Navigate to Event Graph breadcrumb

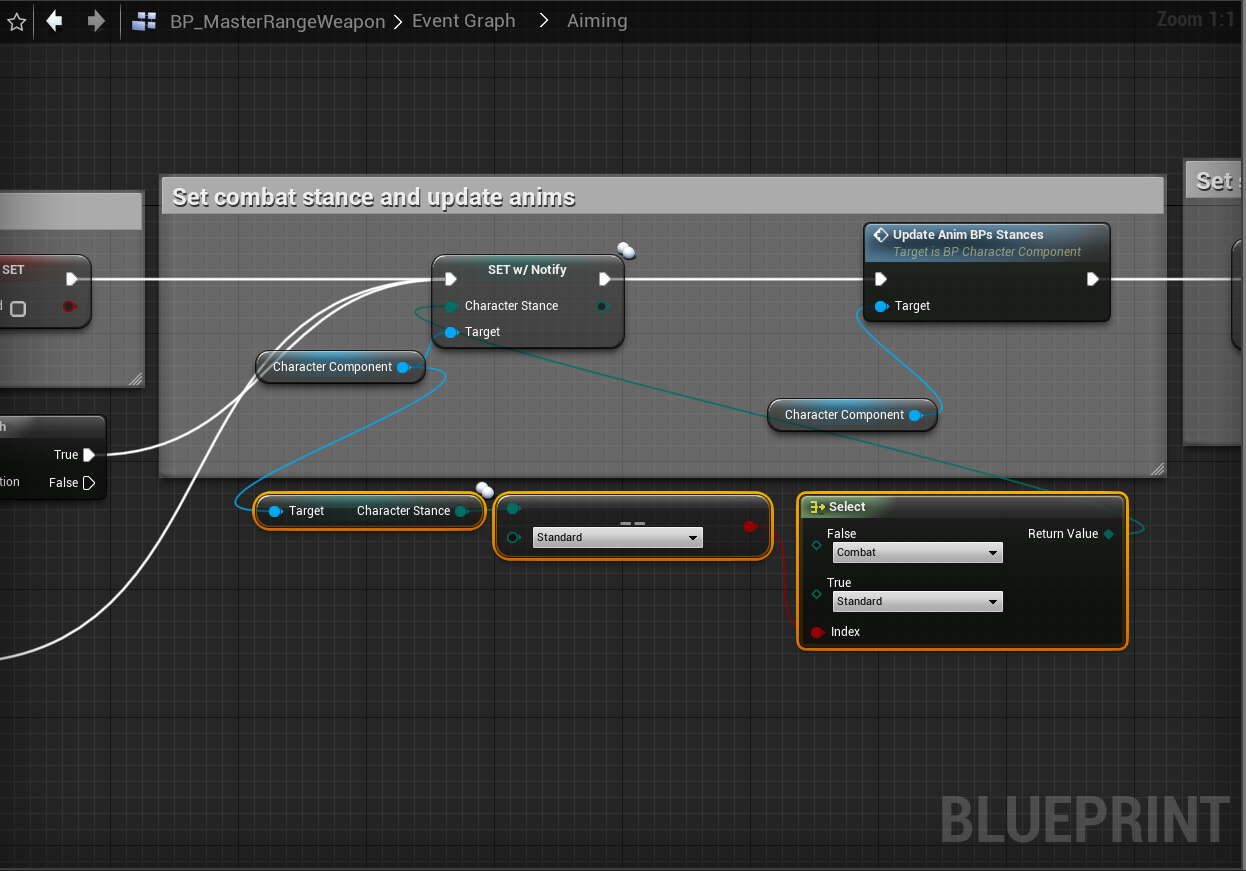click(463, 21)
